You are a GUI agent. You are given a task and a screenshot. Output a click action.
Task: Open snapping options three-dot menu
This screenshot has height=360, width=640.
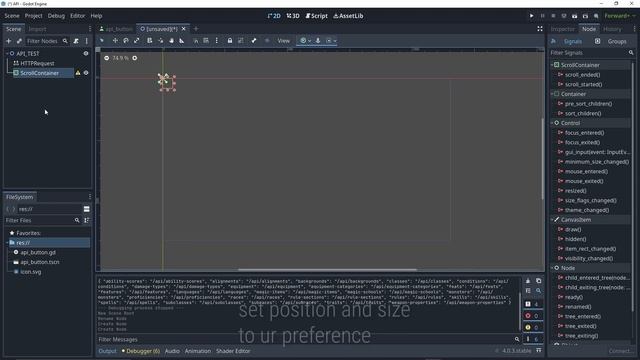coord(217,40)
